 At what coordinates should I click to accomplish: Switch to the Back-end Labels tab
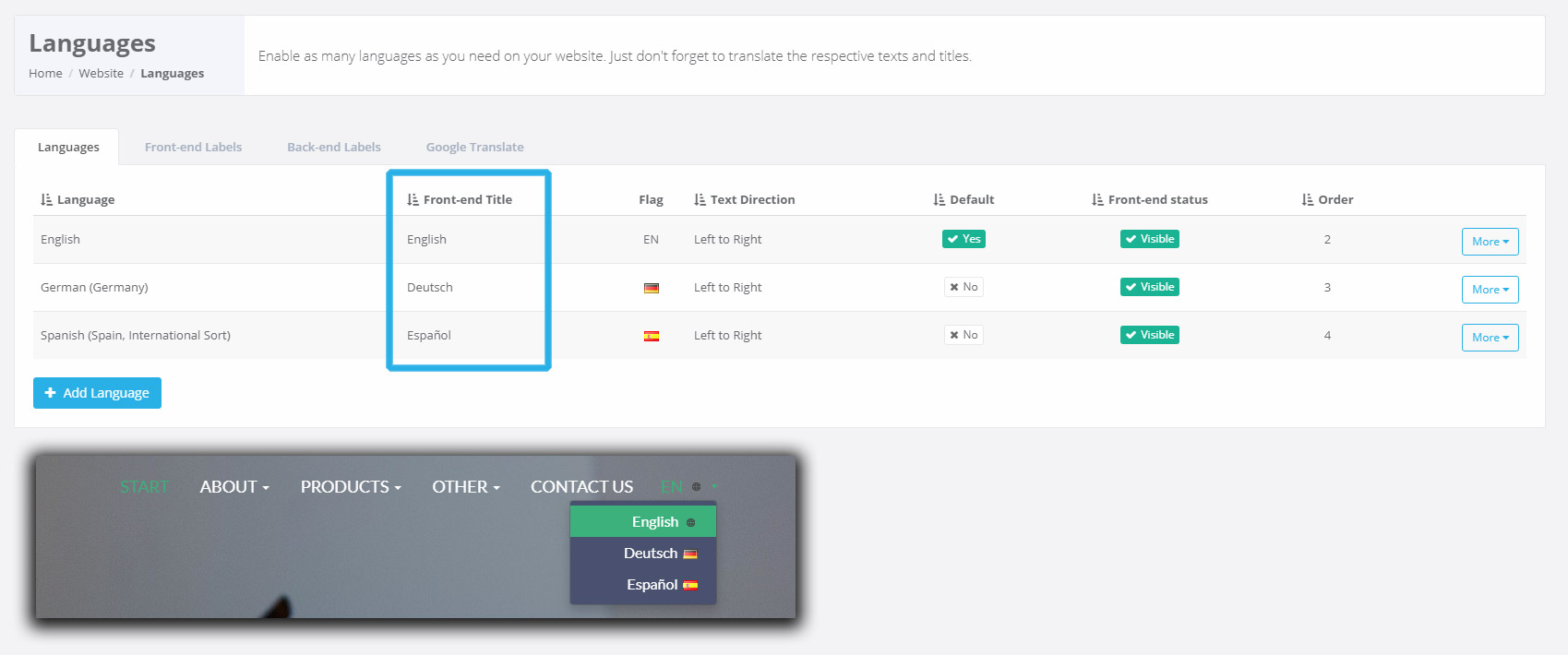point(334,148)
